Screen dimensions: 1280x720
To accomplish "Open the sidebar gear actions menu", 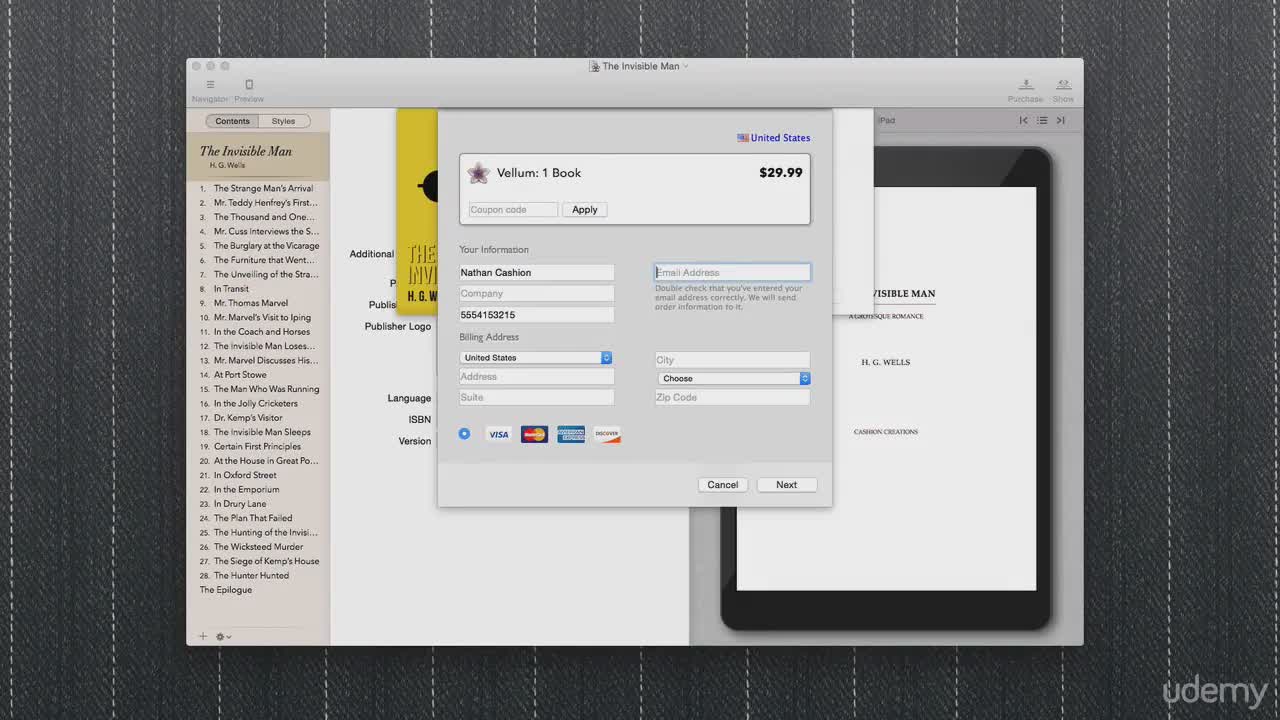I will [x=223, y=636].
